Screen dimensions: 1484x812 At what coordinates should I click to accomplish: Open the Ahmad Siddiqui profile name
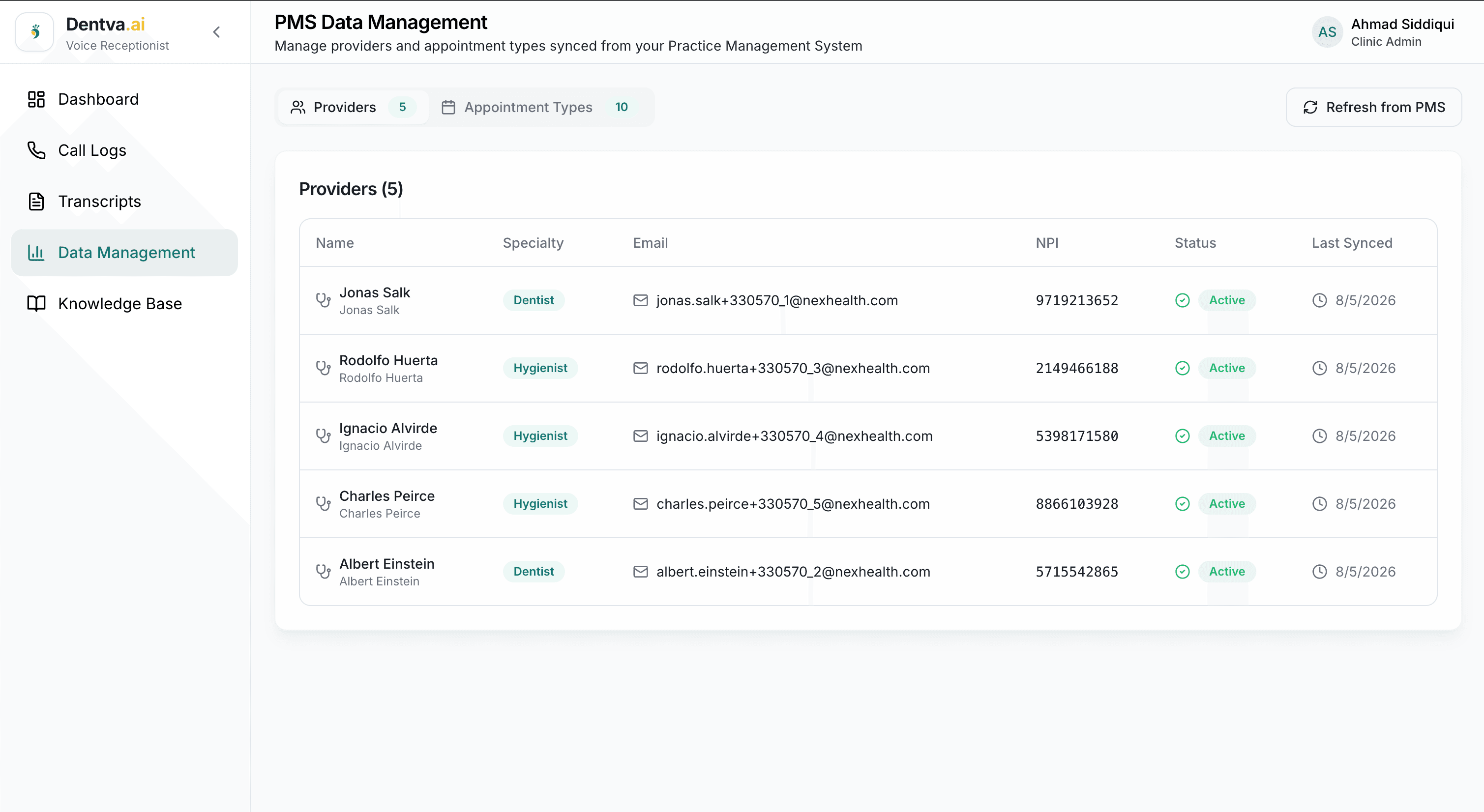pyautogui.click(x=1402, y=24)
